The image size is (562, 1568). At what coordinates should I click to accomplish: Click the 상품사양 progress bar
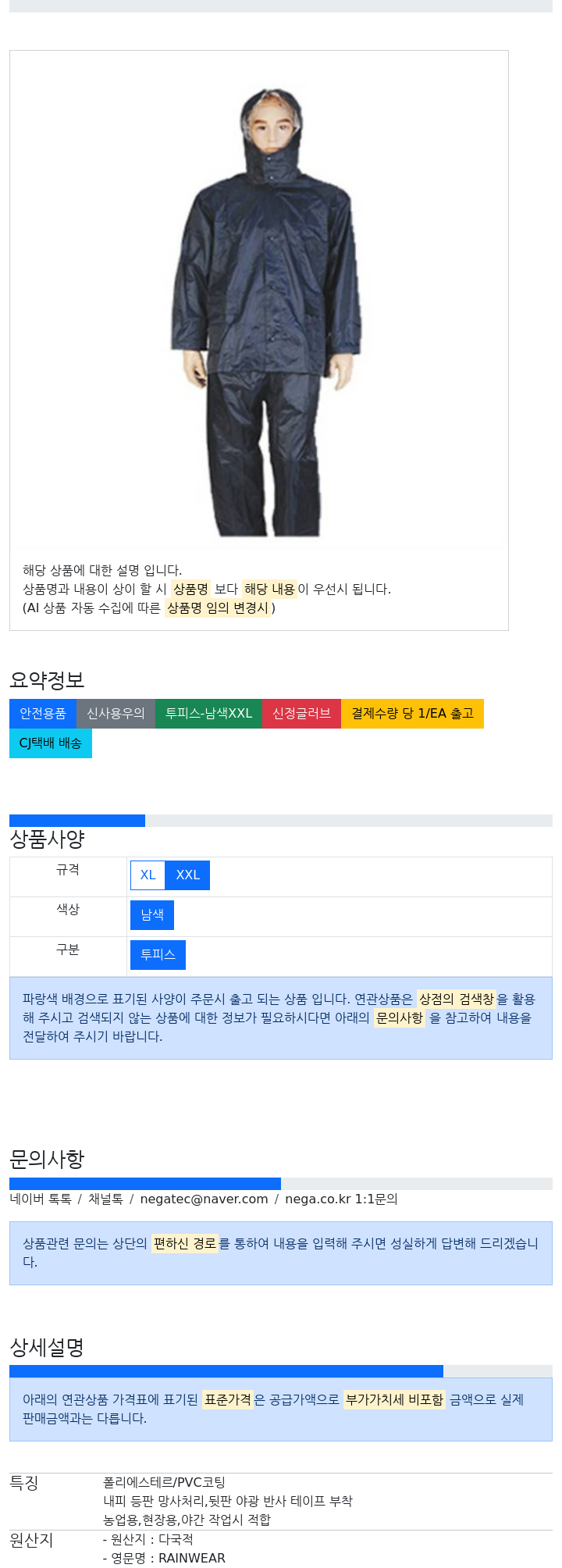pos(281,821)
